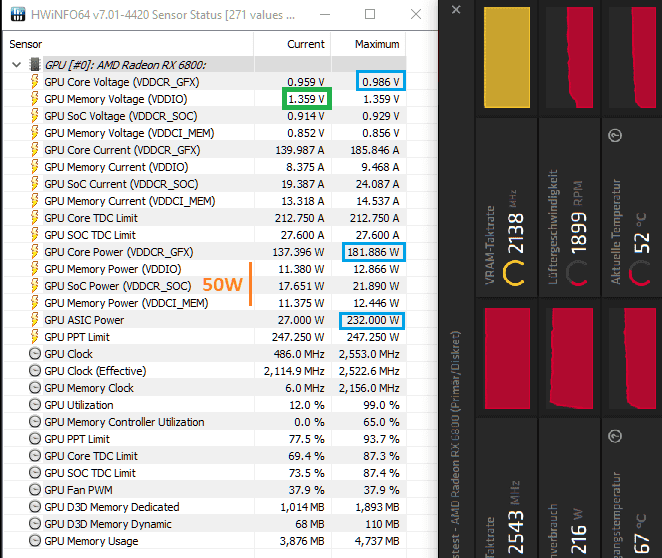This screenshot has width=662, height=558.
Task: Click lightning icon for GPU Core Current (VDDCR_GFX)
Action: click(35, 149)
